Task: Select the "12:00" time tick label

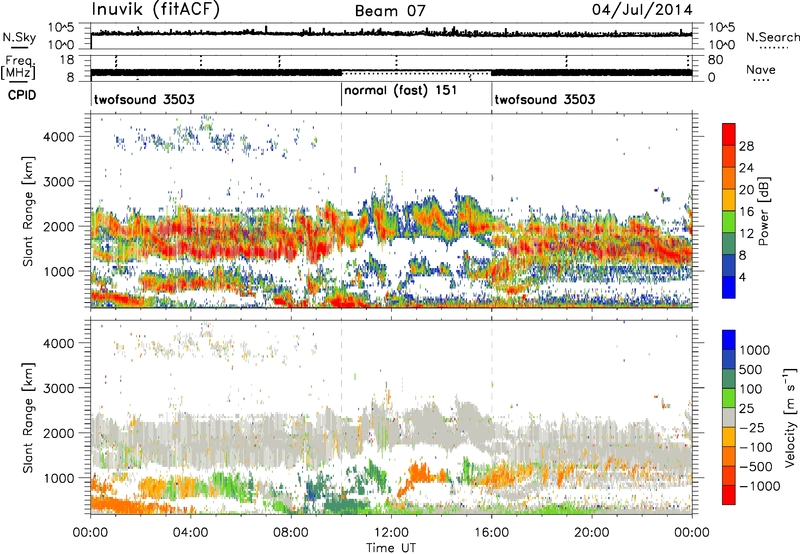Action: click(391, 533)
